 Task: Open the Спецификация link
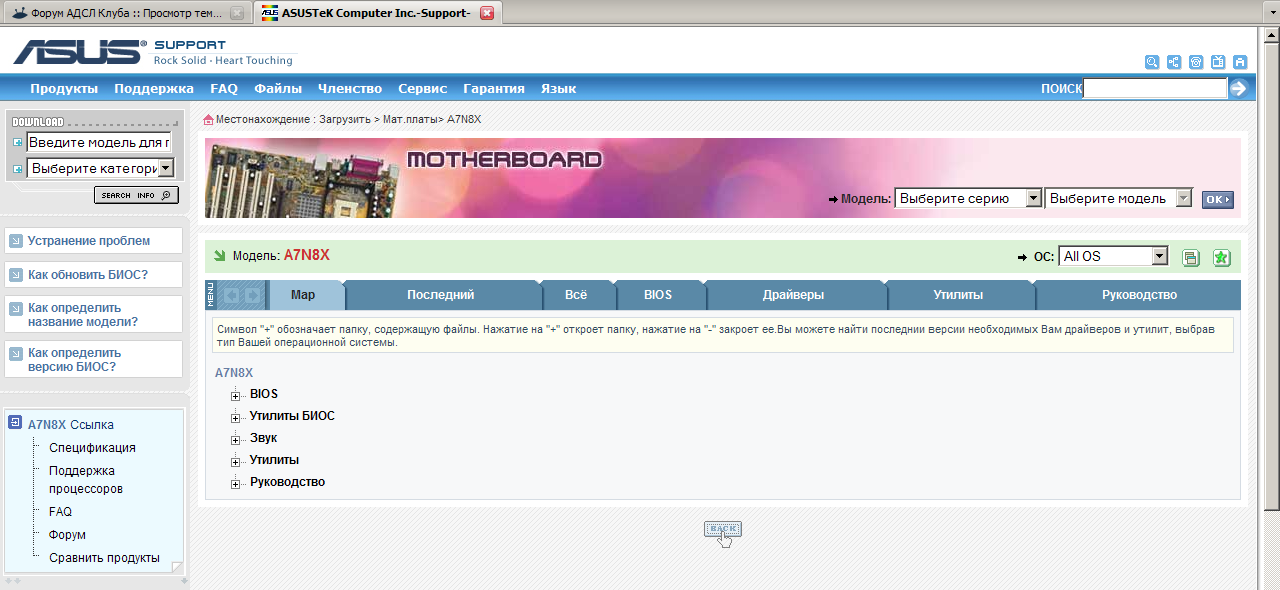pos(92,448)
